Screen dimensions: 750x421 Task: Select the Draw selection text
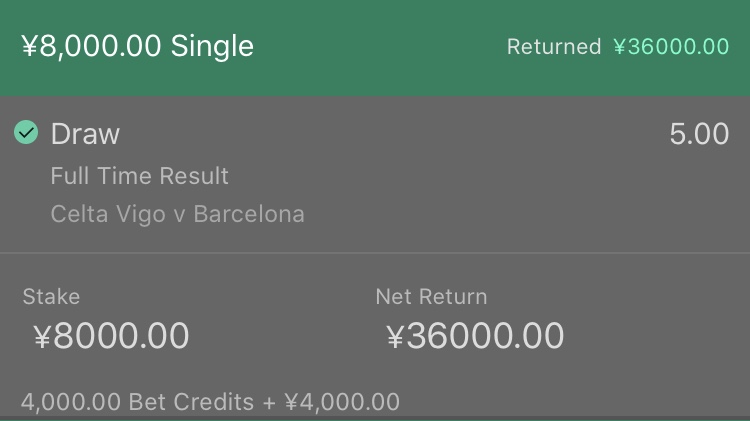click(85, 133)
